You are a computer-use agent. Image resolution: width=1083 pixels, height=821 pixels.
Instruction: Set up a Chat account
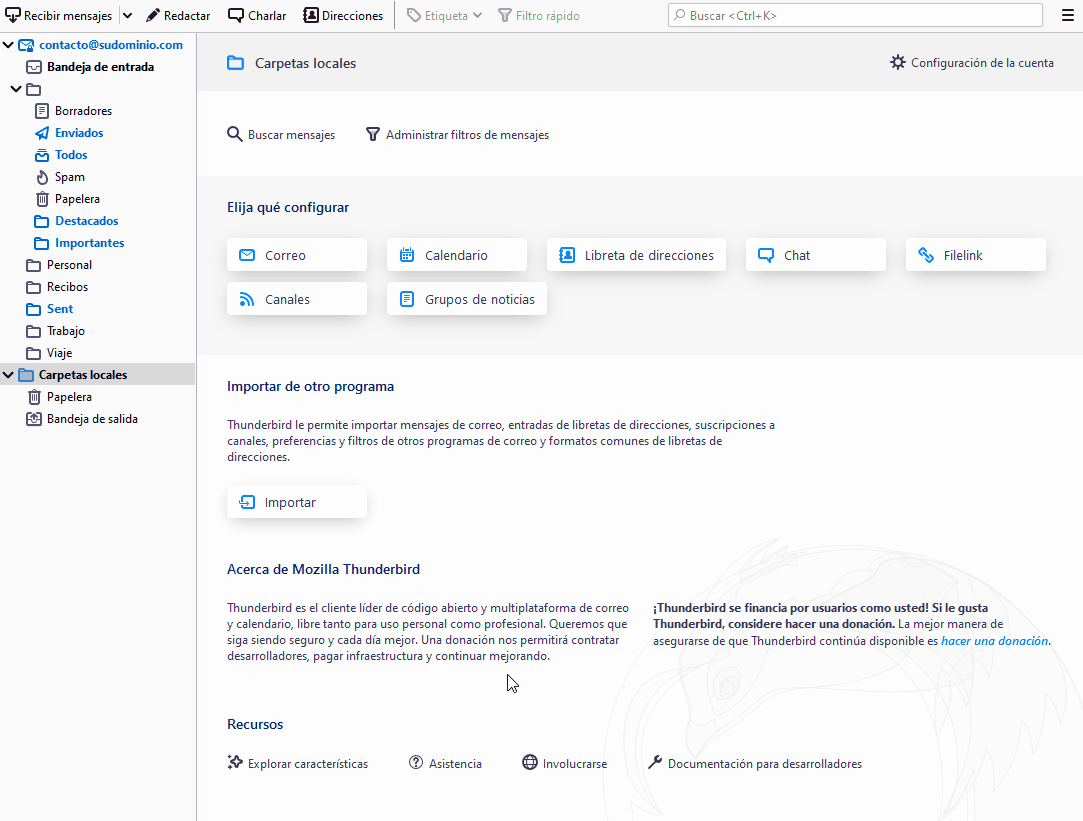[816, 255]
